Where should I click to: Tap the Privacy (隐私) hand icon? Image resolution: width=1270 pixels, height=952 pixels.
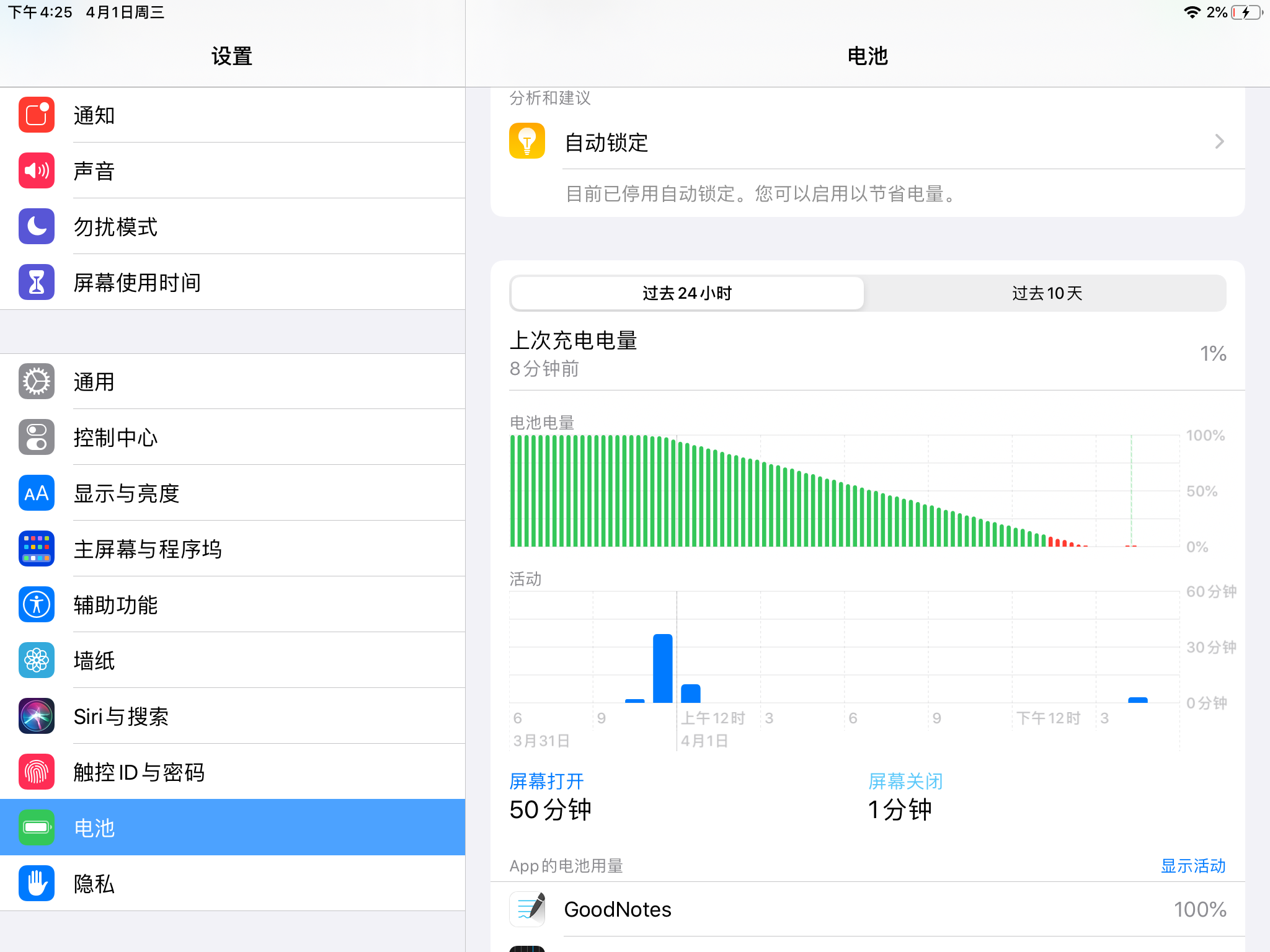(37, 883)
